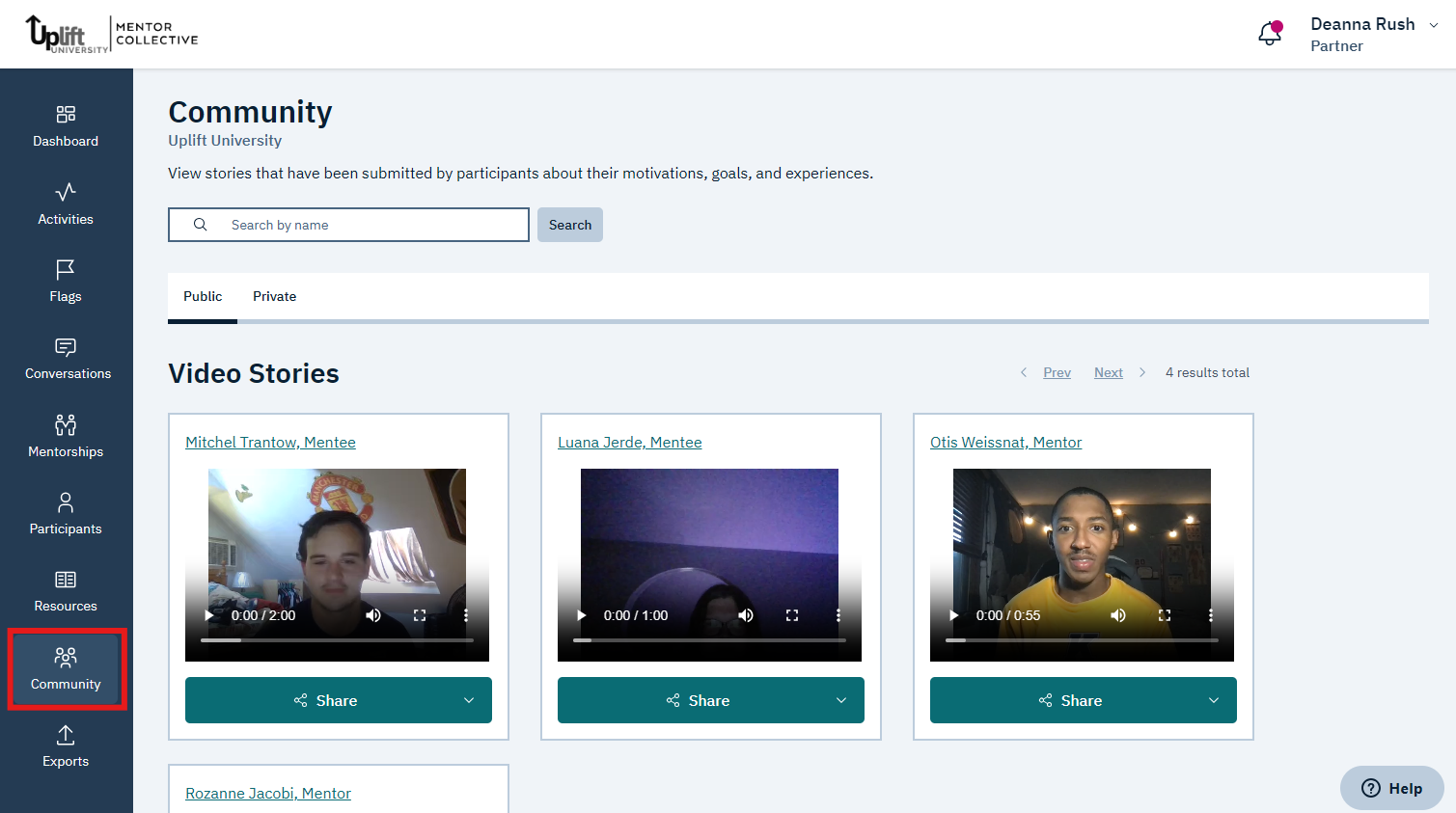Toggle fullscreen on Mitchel Trantow's video
The image size is (1456, 813).
click(420, 615)
